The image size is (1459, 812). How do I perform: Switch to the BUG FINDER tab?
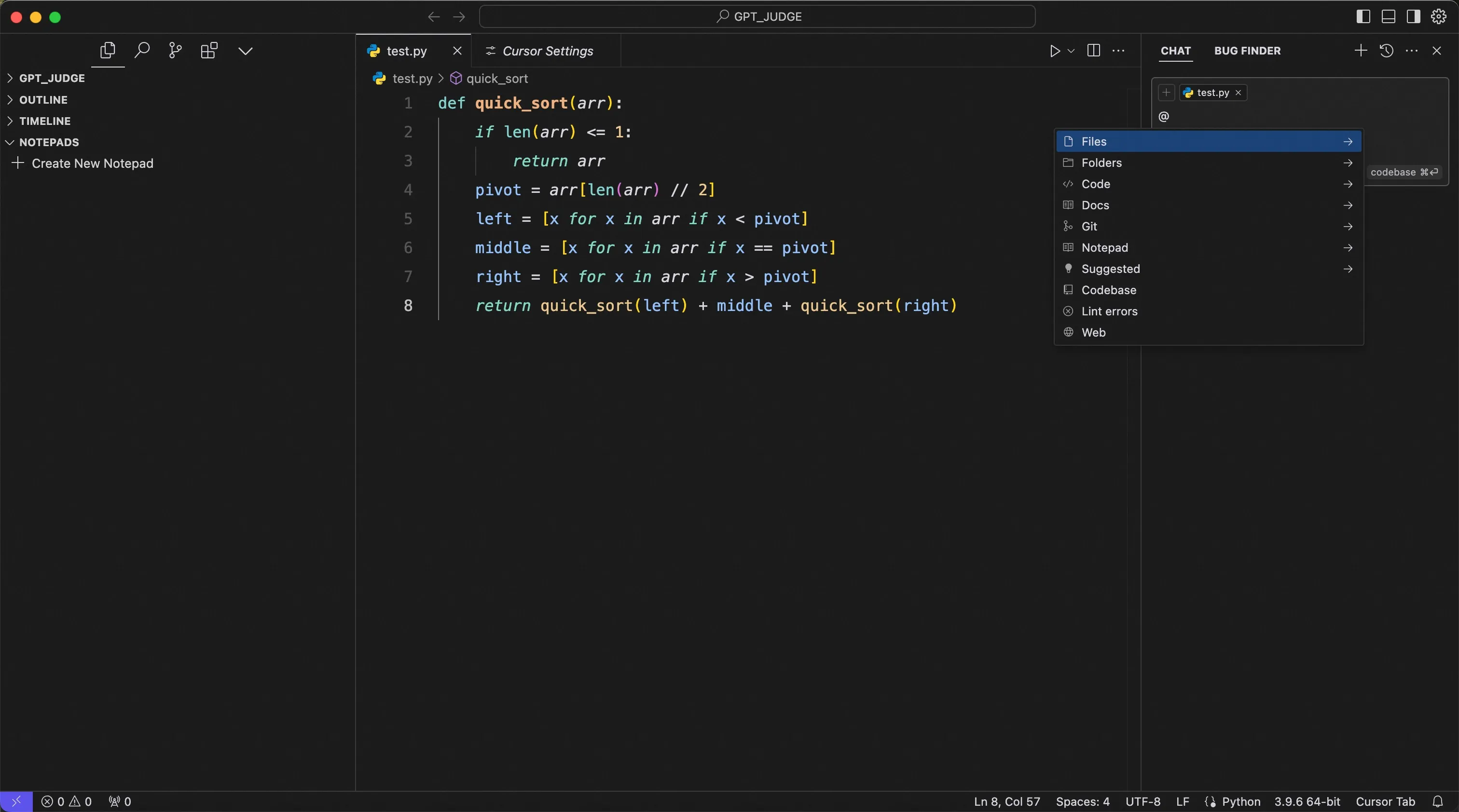[x=1247, y=51]
